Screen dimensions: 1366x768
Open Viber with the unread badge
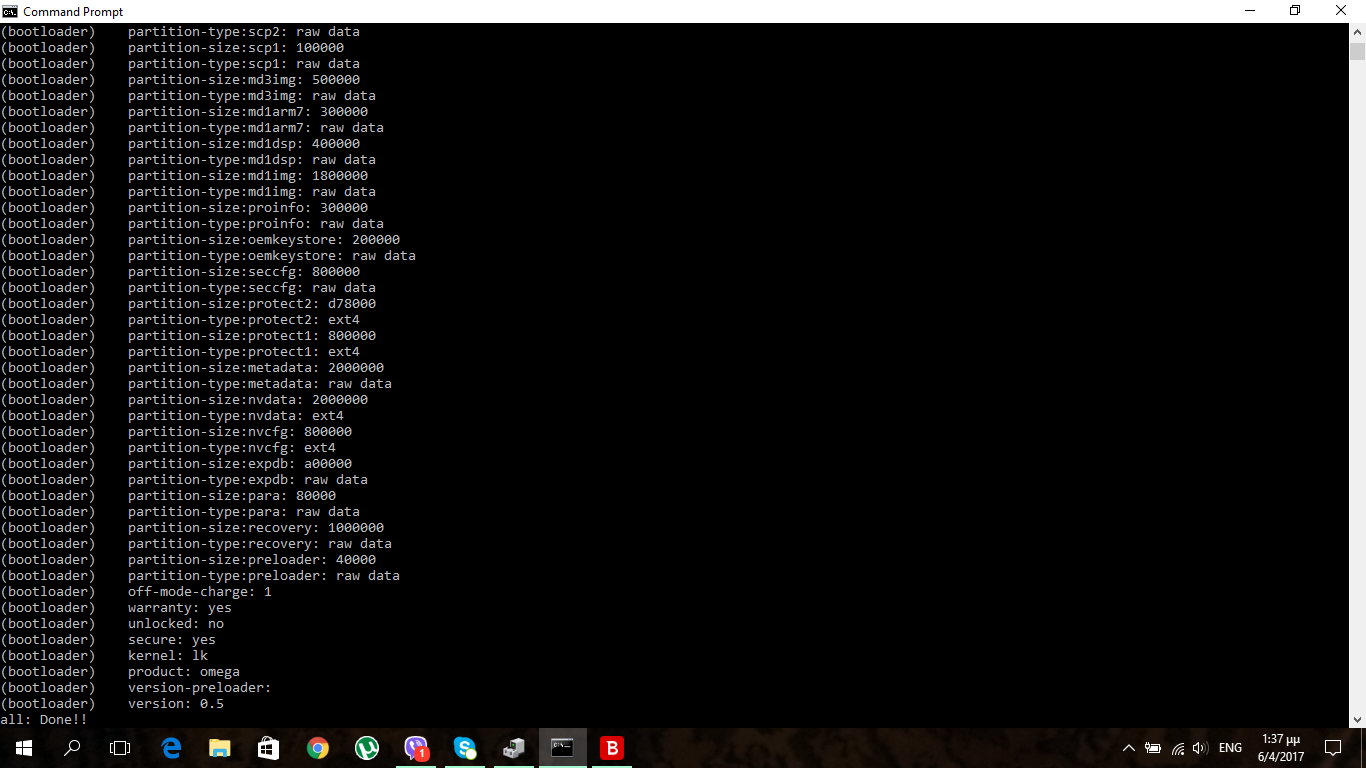416,748
